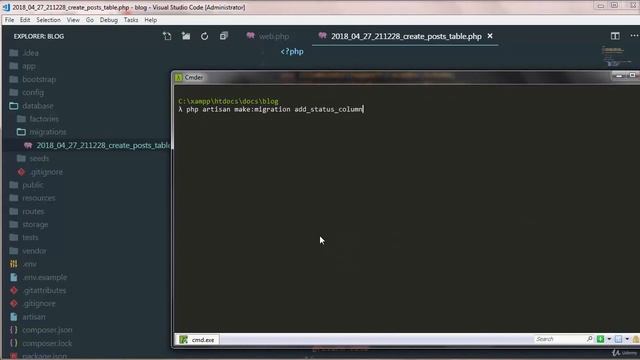Open the Debug menu

click(109, 20)
